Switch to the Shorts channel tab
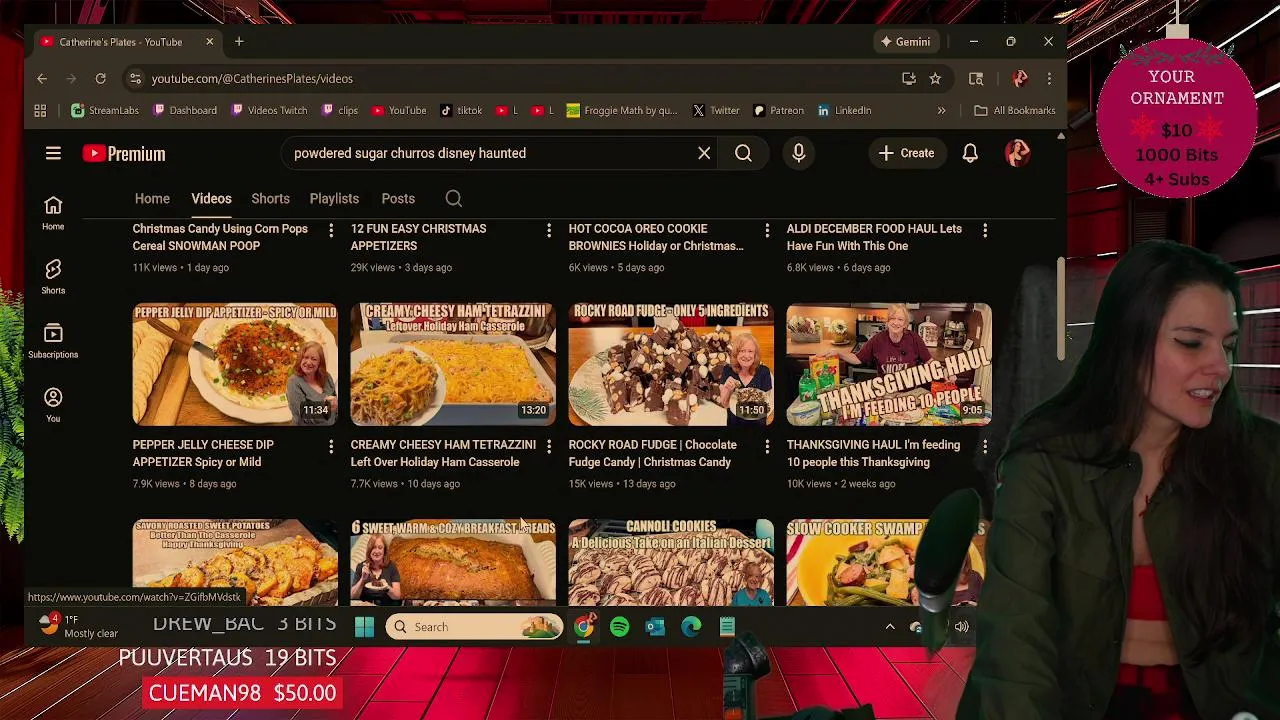Viewport: 1280px width, 720px height. coord(270,198)
